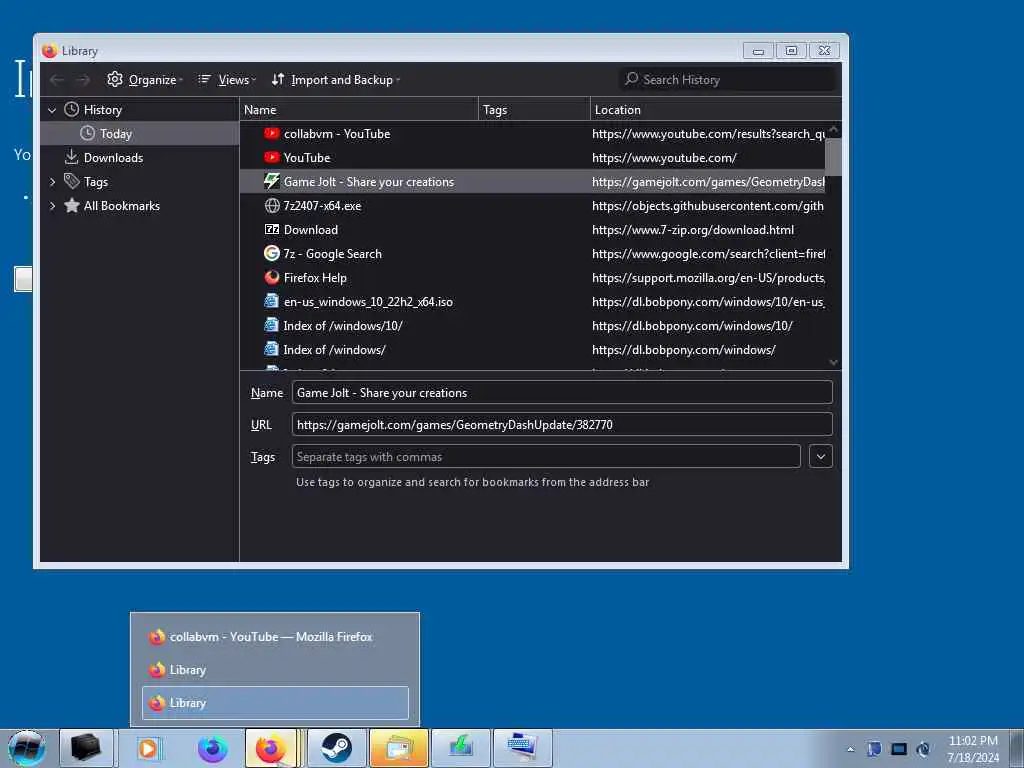Click the globe icon beside 7z2407-x64.exe

pyautogui.click(x=272, y=206)
